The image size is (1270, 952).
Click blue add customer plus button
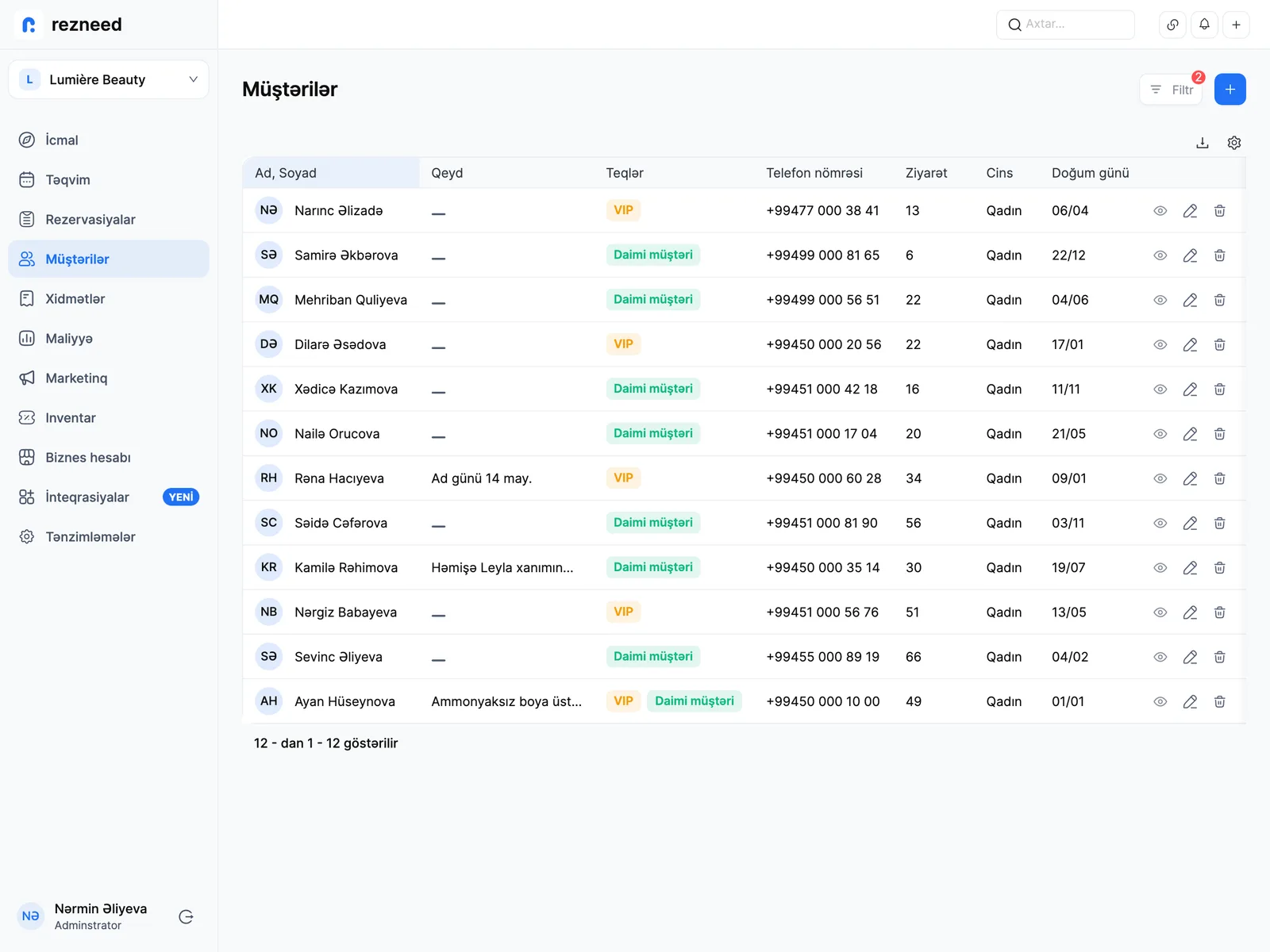point(1230,90)
